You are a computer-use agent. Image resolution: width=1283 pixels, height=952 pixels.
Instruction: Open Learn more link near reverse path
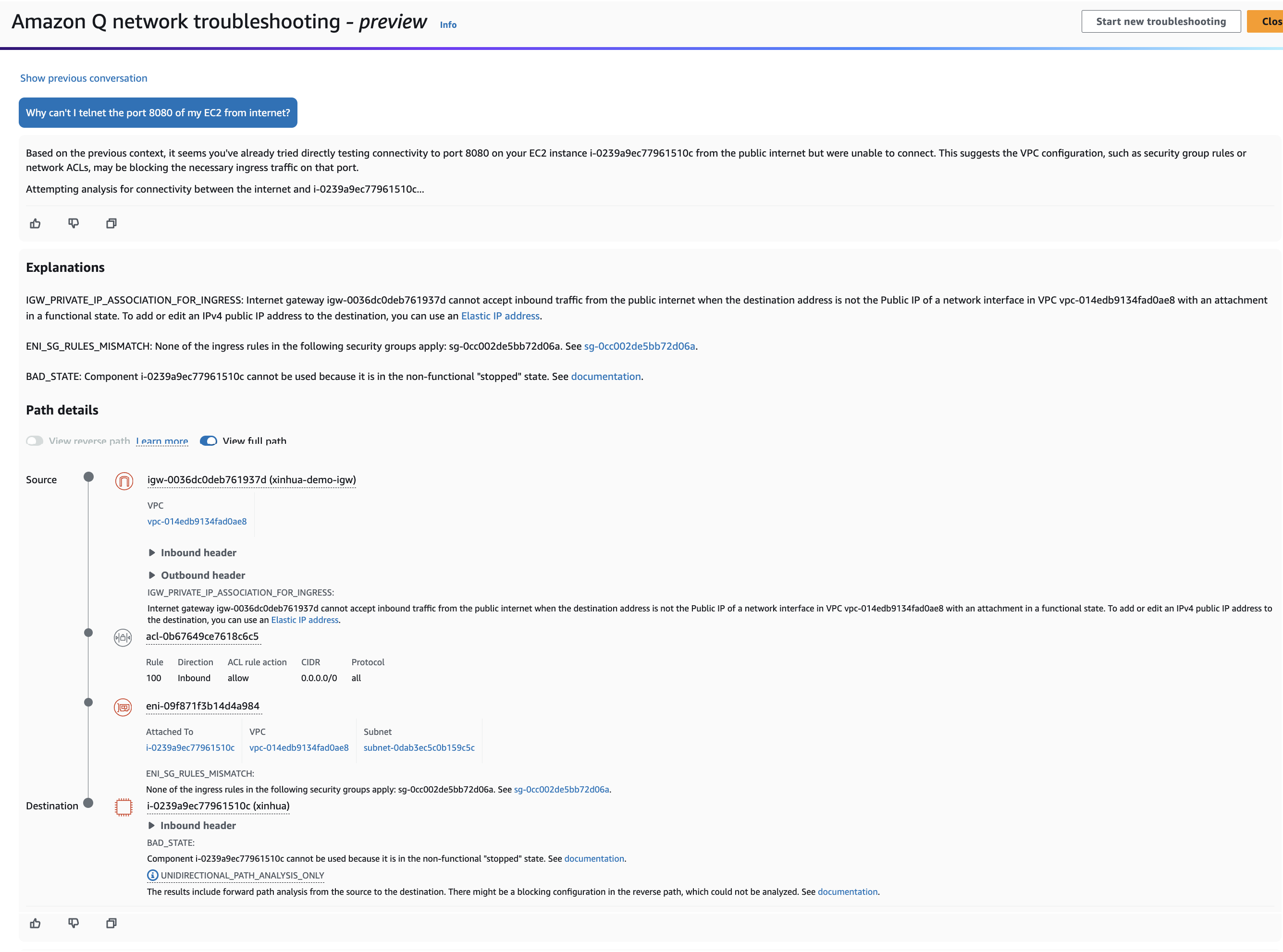(x=162, y=441)
